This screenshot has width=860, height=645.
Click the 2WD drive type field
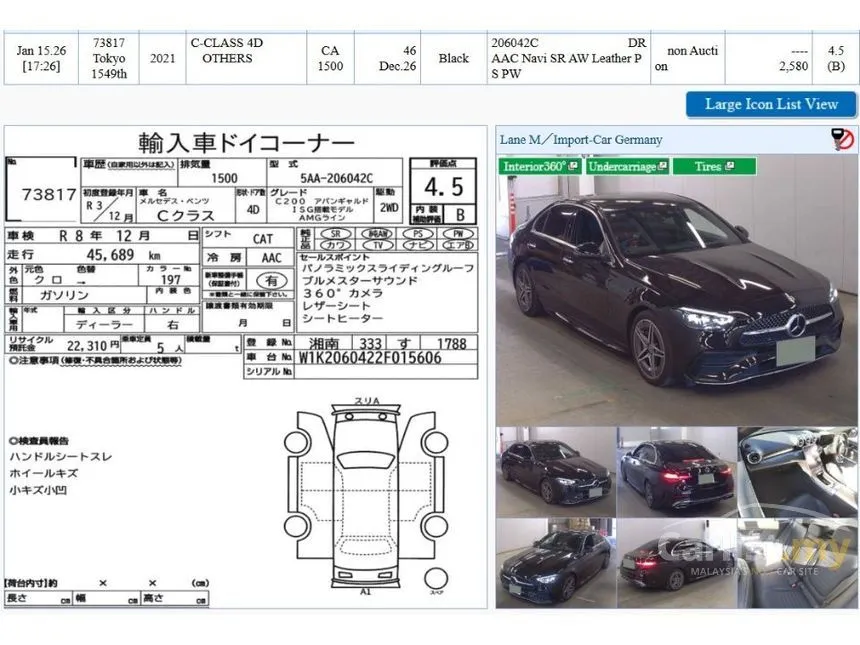[x=389, y=208]
